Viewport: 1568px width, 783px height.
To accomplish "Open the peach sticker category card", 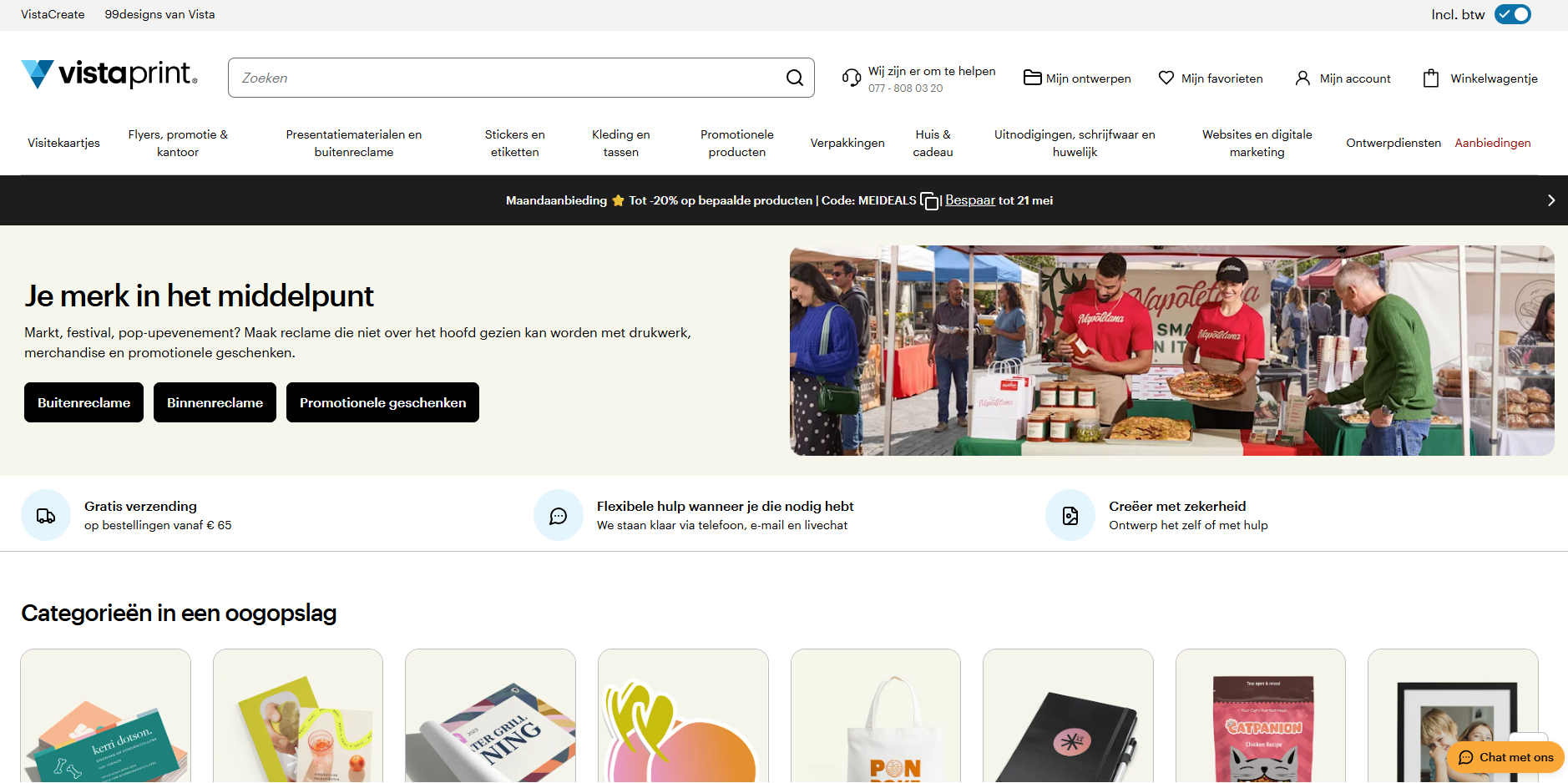I will coord(683,716).
